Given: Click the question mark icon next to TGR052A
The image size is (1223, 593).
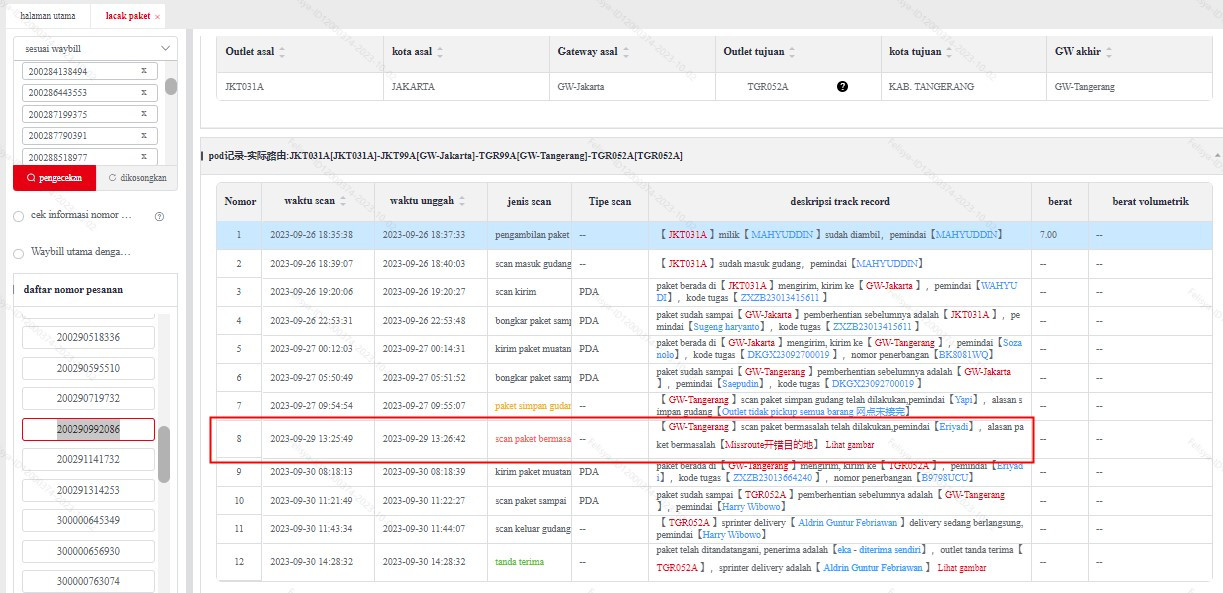Looking at the screenshot, I should 842,87.
